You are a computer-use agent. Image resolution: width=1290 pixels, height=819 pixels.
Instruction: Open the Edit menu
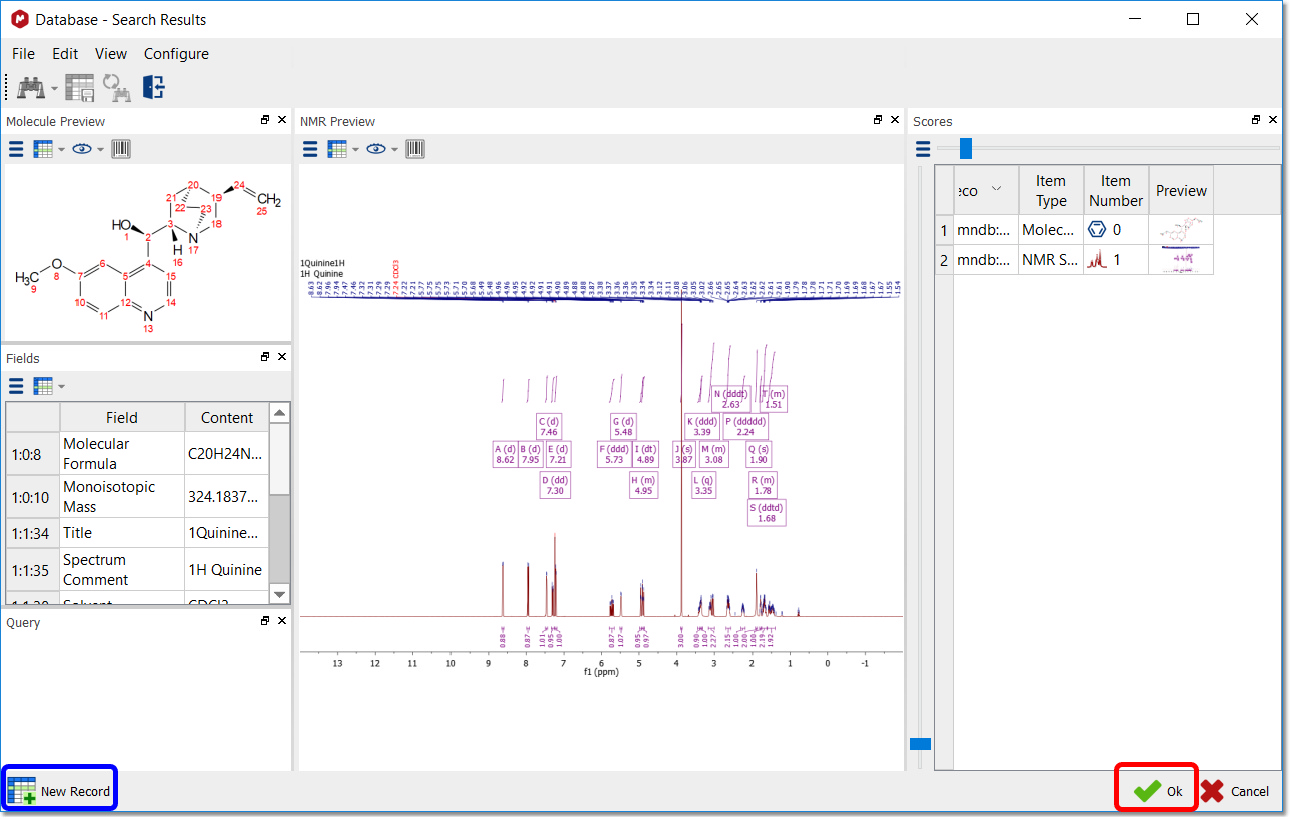tap(65, 54)
